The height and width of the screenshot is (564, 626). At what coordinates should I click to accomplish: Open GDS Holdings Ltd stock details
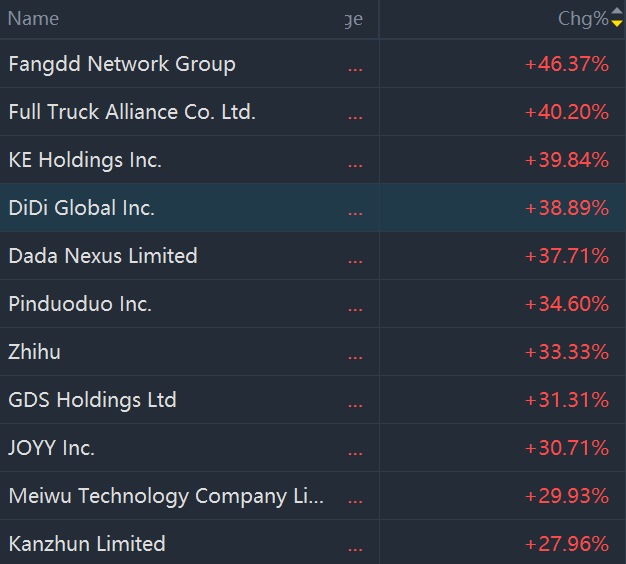pos(92,400)
